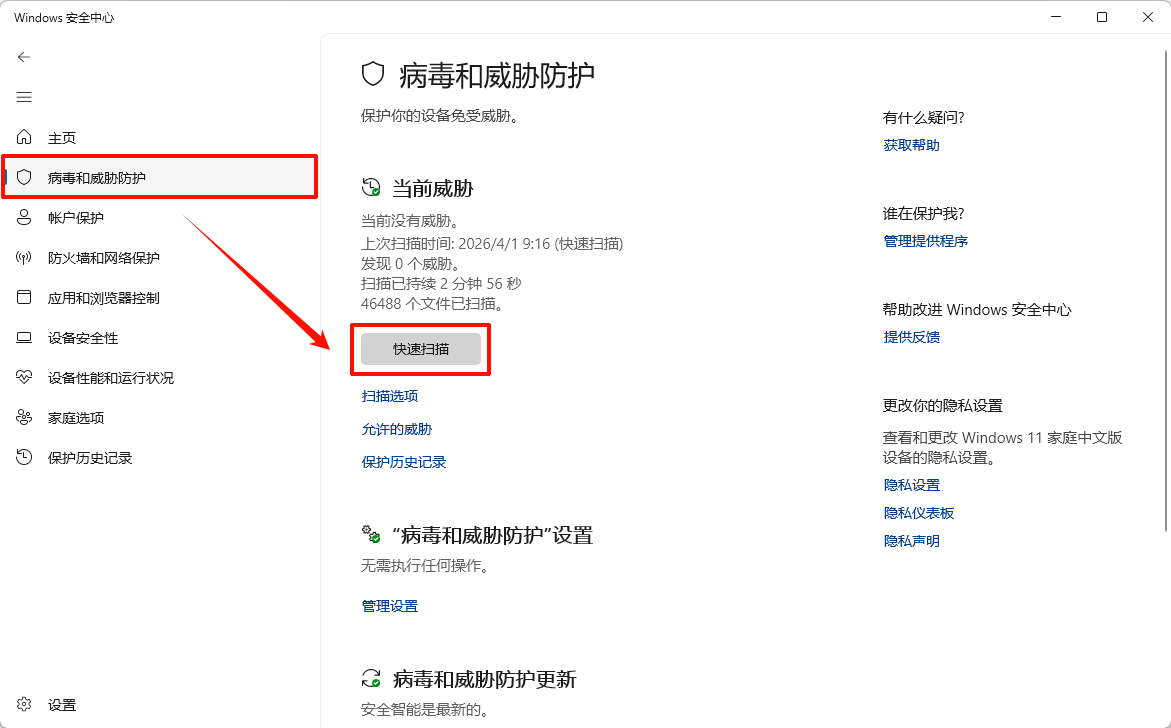Open 应用和浏览器控制 from the sidebar

point(24,297)
